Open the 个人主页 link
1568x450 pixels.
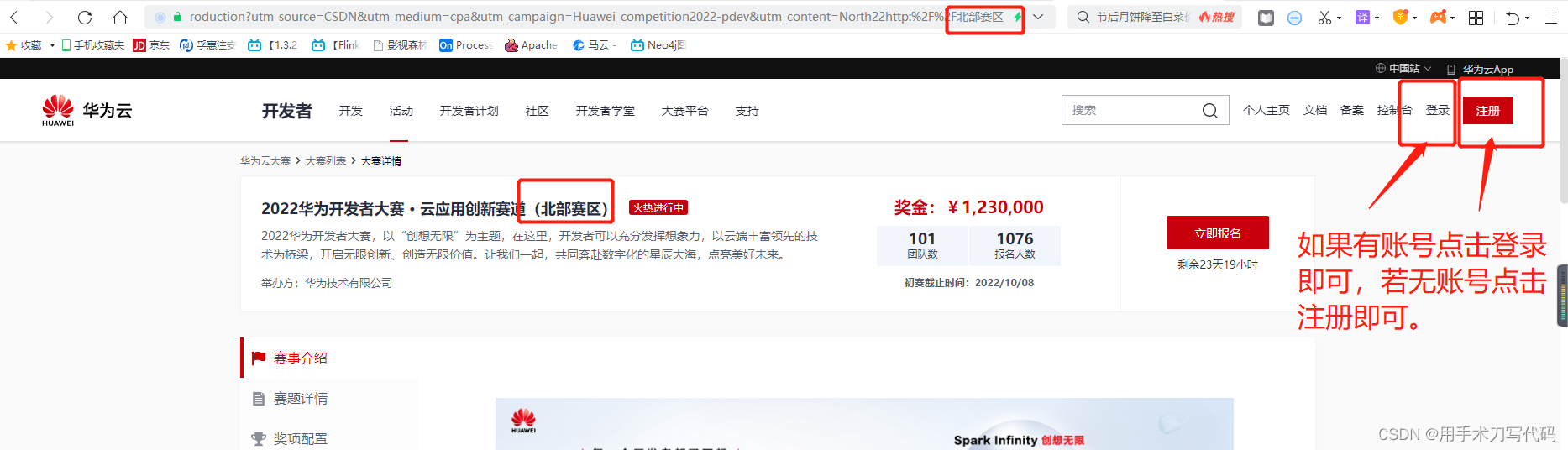1266,110
